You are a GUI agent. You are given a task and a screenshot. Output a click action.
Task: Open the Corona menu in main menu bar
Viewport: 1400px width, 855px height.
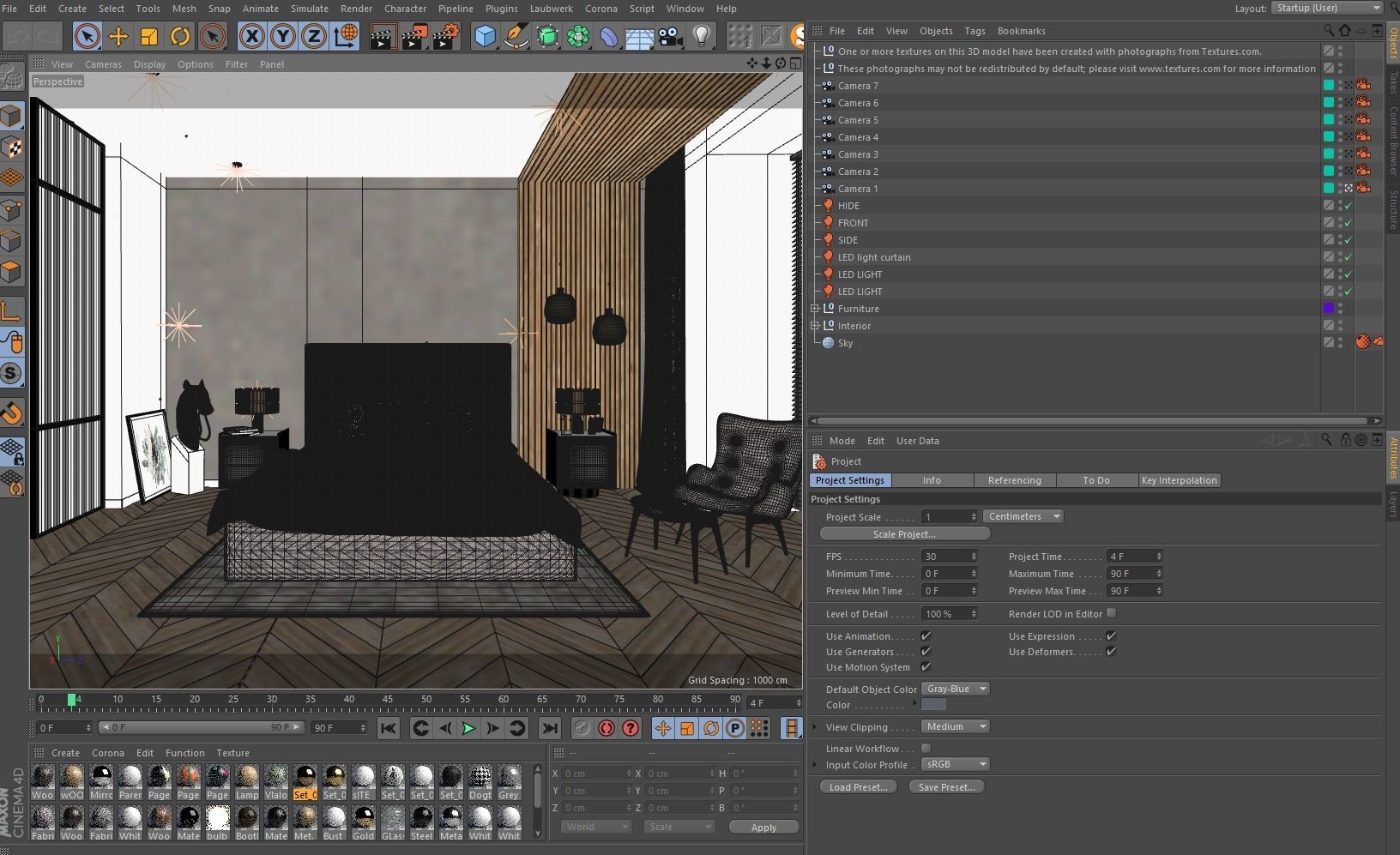(600, 9)
